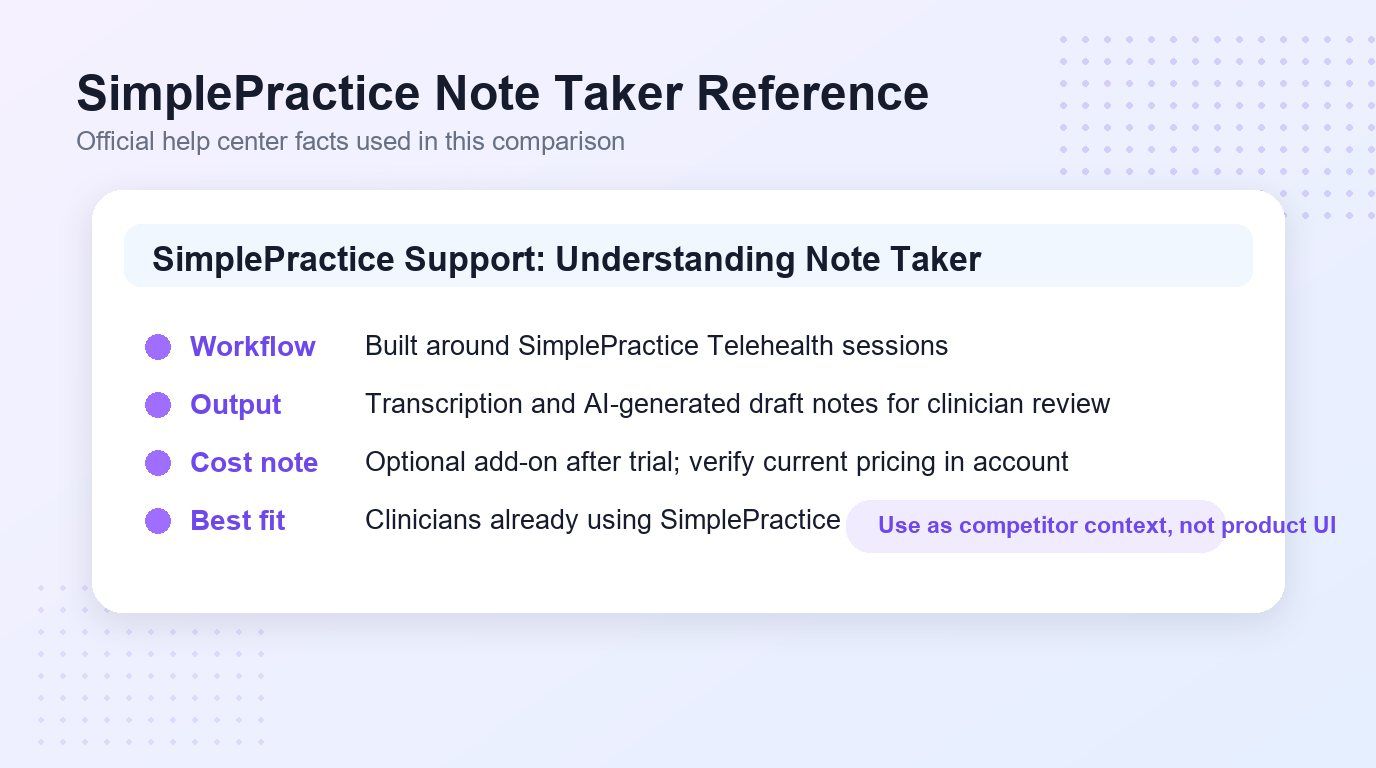Select the purple bullet next to Cost note
The image size is (1376, 768).
[x=158, y=463]
